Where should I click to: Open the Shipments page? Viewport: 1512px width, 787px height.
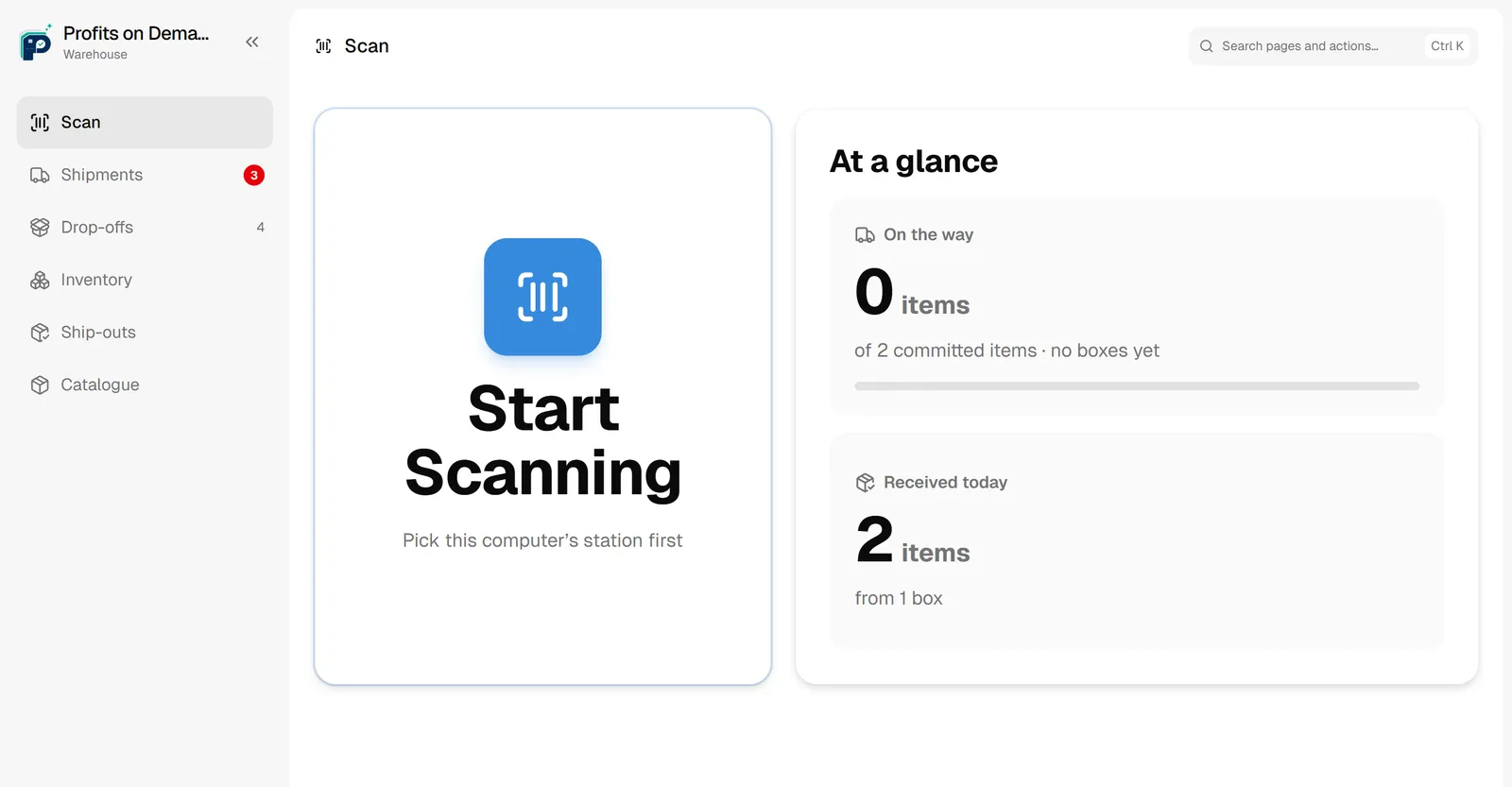[x=145, y=175]
